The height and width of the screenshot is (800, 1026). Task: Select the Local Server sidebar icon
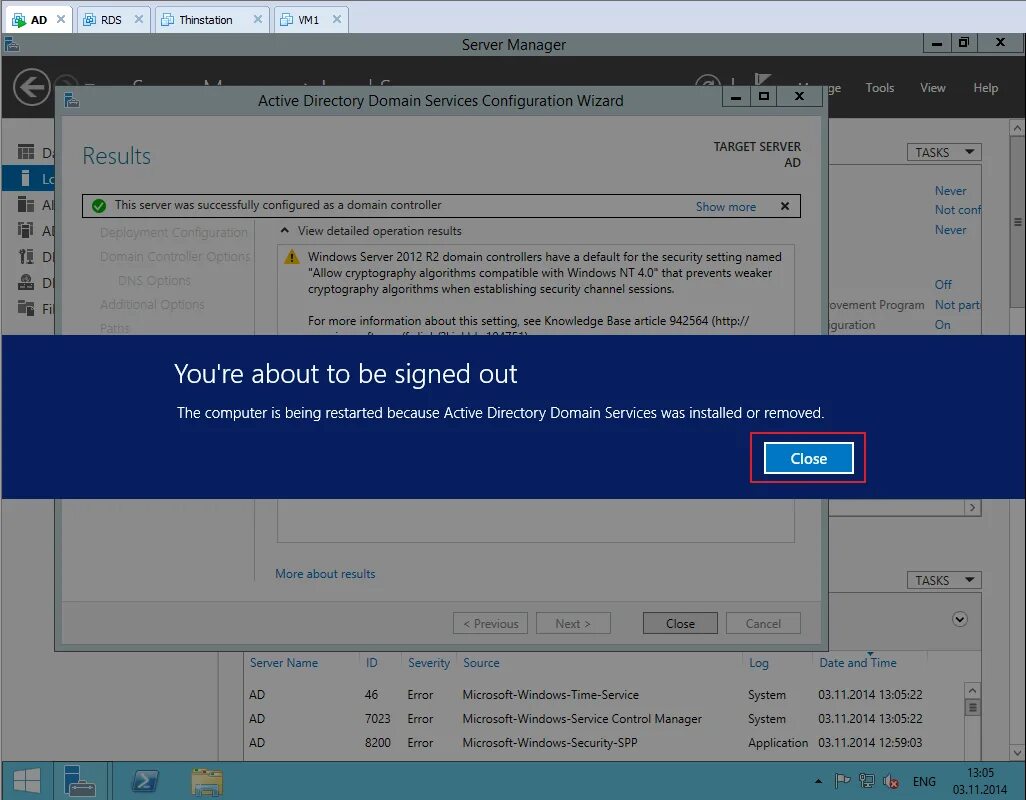26,179
